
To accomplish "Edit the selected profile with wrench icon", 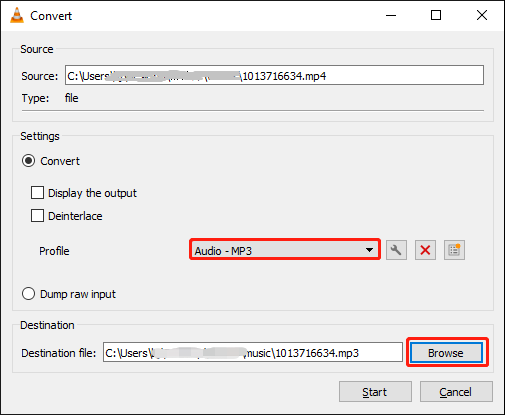I will (x=396, y=250).
